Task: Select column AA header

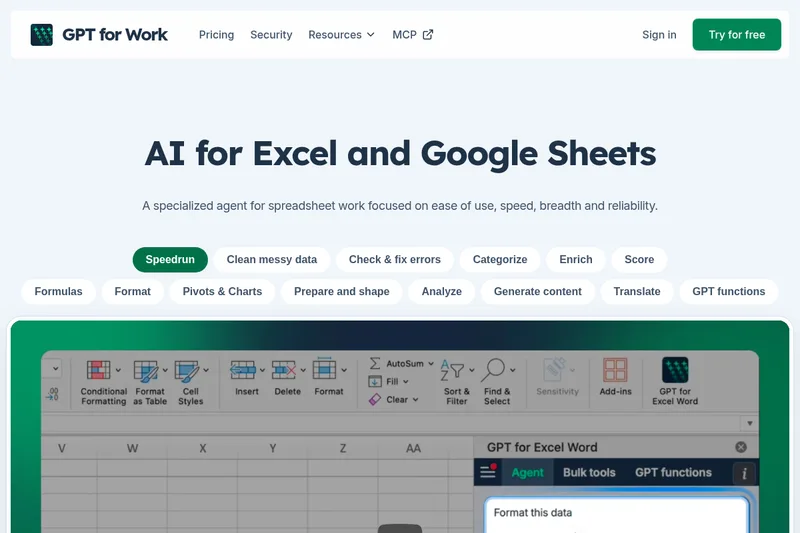Action: tap(413, 448)
